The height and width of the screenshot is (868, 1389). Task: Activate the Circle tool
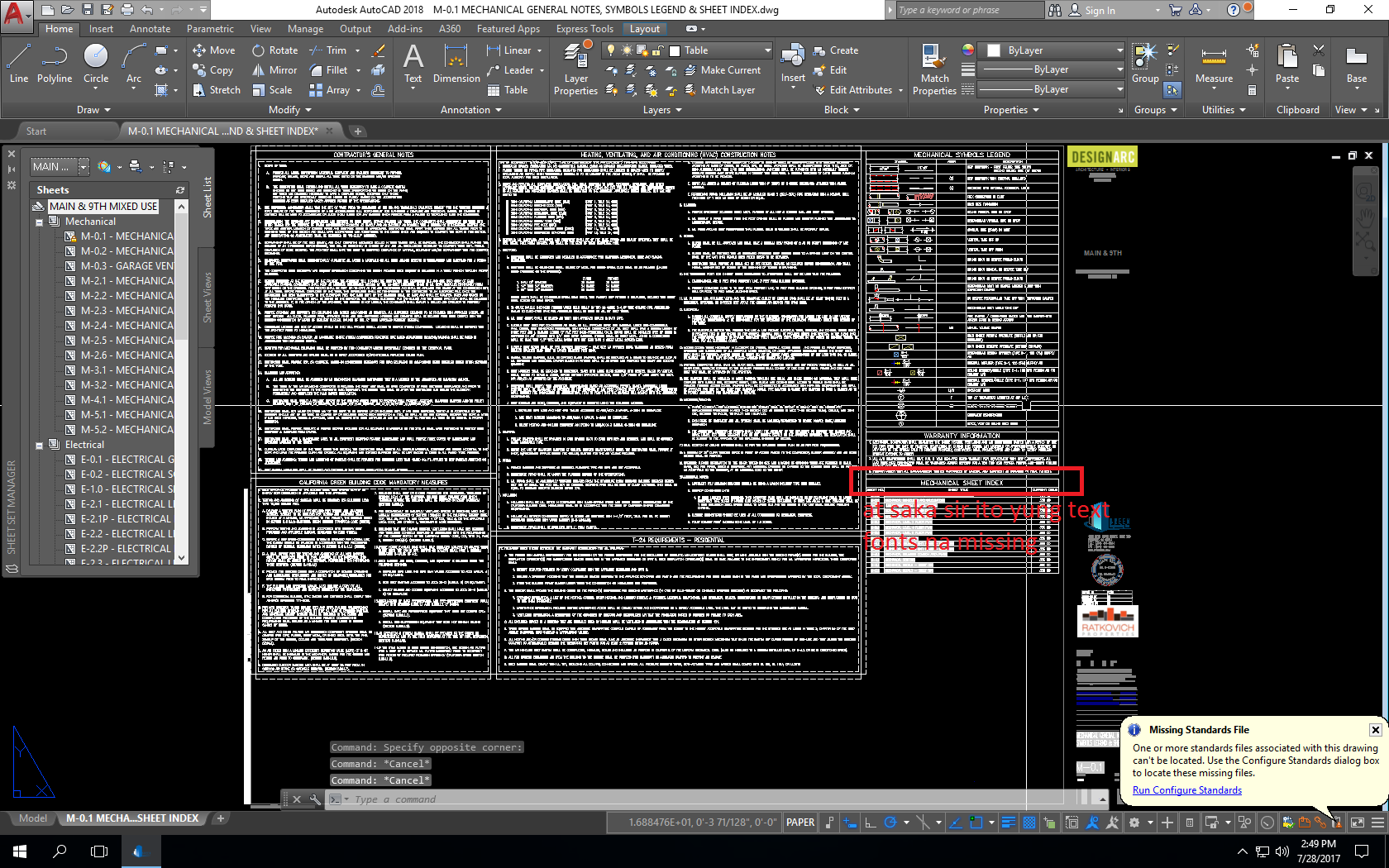click(96, 64)
